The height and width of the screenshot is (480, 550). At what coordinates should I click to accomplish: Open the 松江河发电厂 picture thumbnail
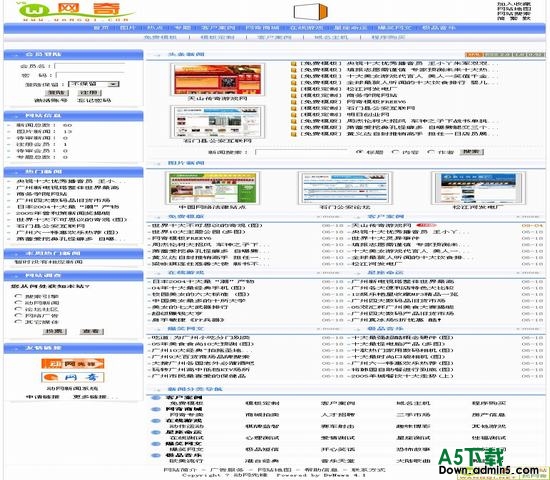[x=478, y=188]
